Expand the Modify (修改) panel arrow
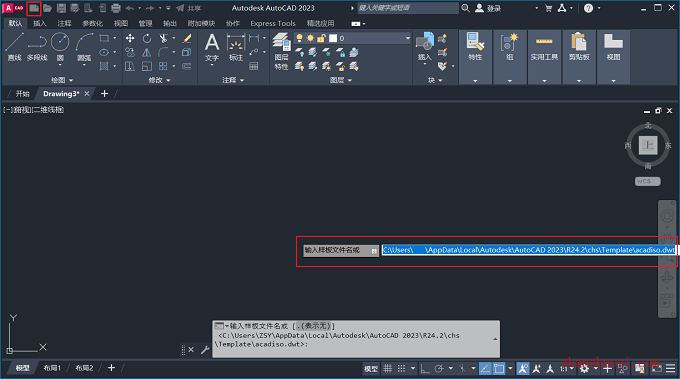 click(168, 80)
